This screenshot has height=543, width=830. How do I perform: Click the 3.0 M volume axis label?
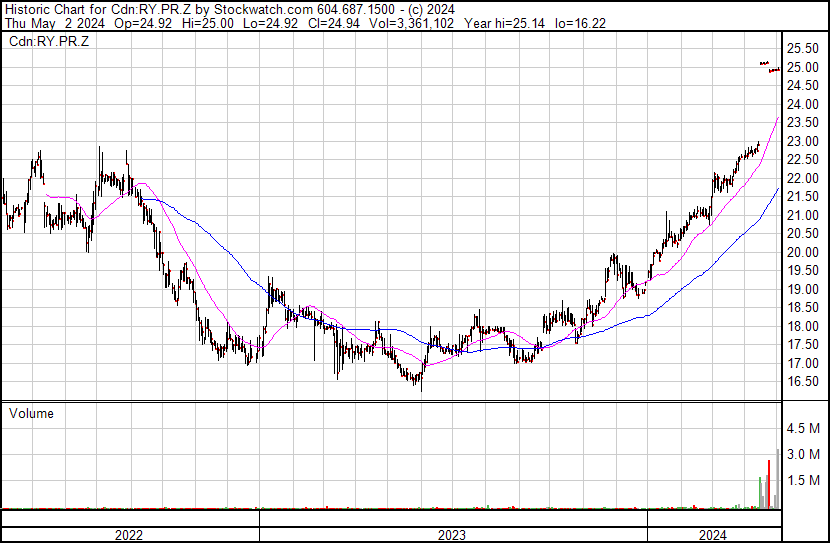pos(803,455)
